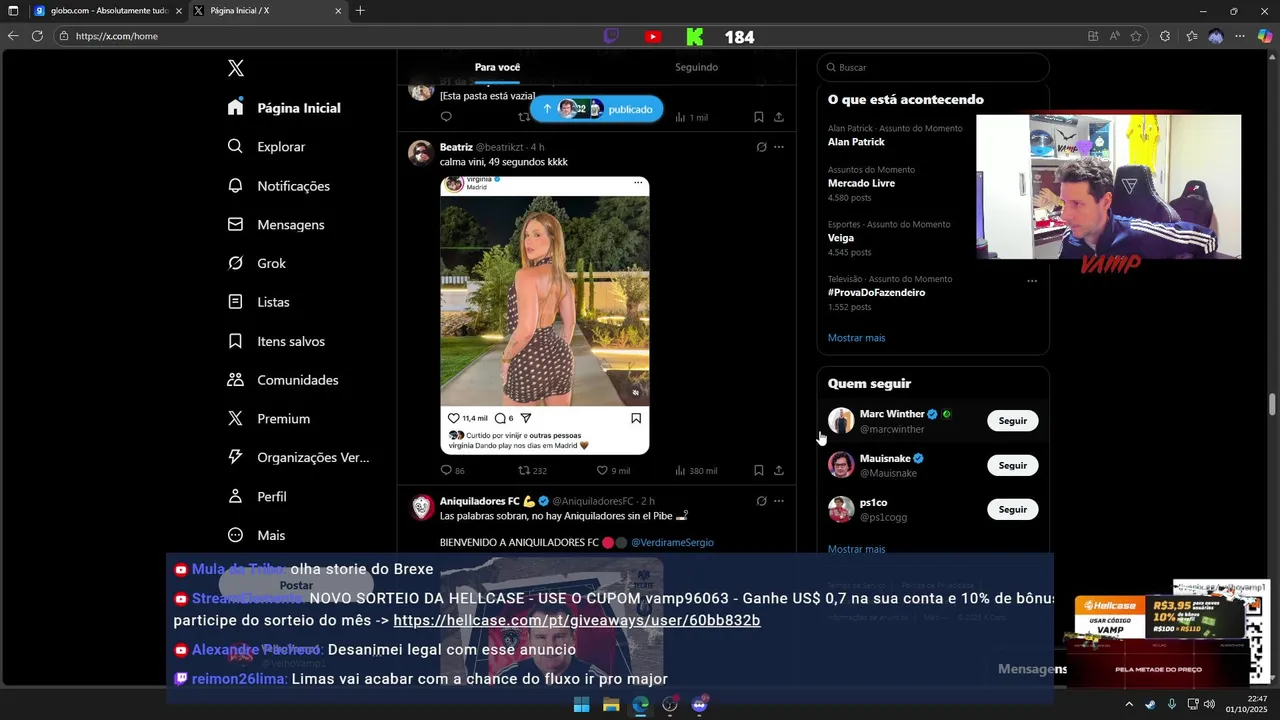Open more options for #ProvaDoFazendeiro trend
The image size is (1280, 720).
click(1032, 281)
